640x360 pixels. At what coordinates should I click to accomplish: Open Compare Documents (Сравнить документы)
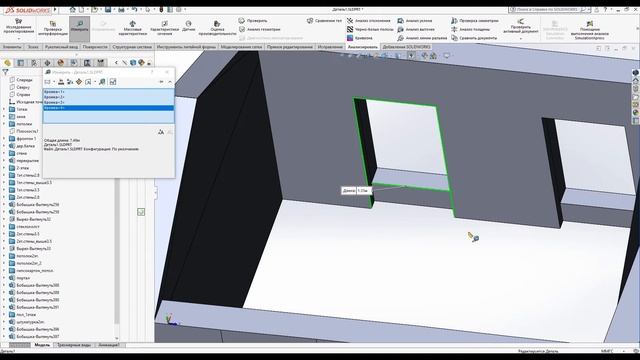(474, 38)
